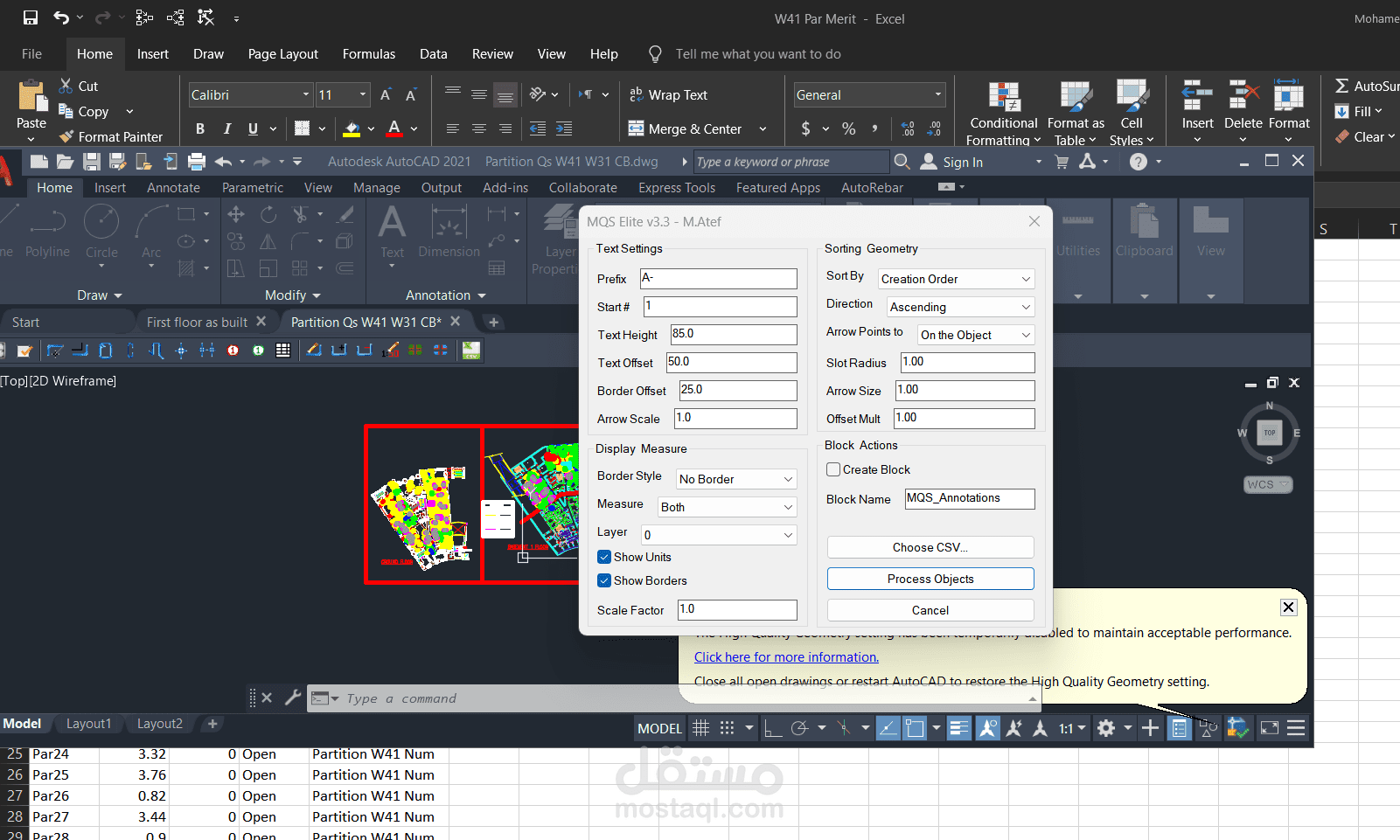The height and width of the screenshot is (840, 1400).
Task: Click the AutoCAD Text tool in Annotation panel
Action: click(x=392, y=232)
